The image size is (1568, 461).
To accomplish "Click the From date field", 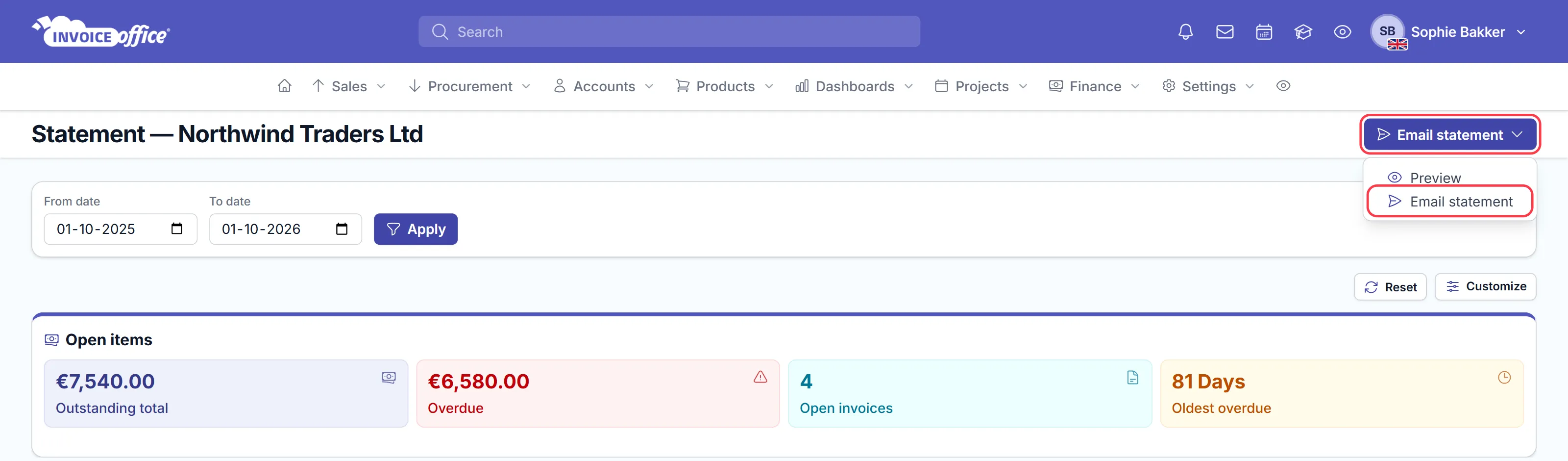I will (120, 229).
